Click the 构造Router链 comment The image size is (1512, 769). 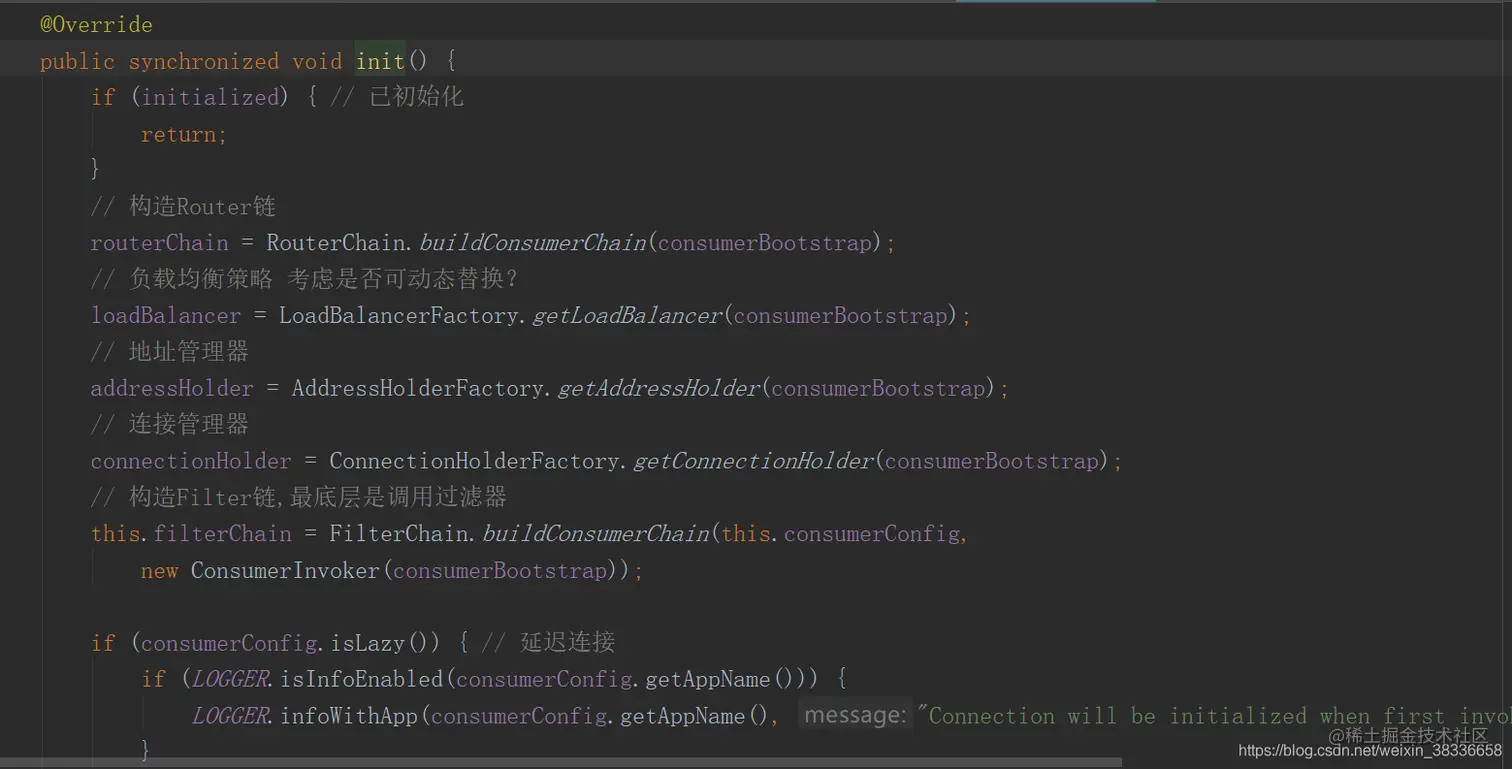[x=183, y=207]
